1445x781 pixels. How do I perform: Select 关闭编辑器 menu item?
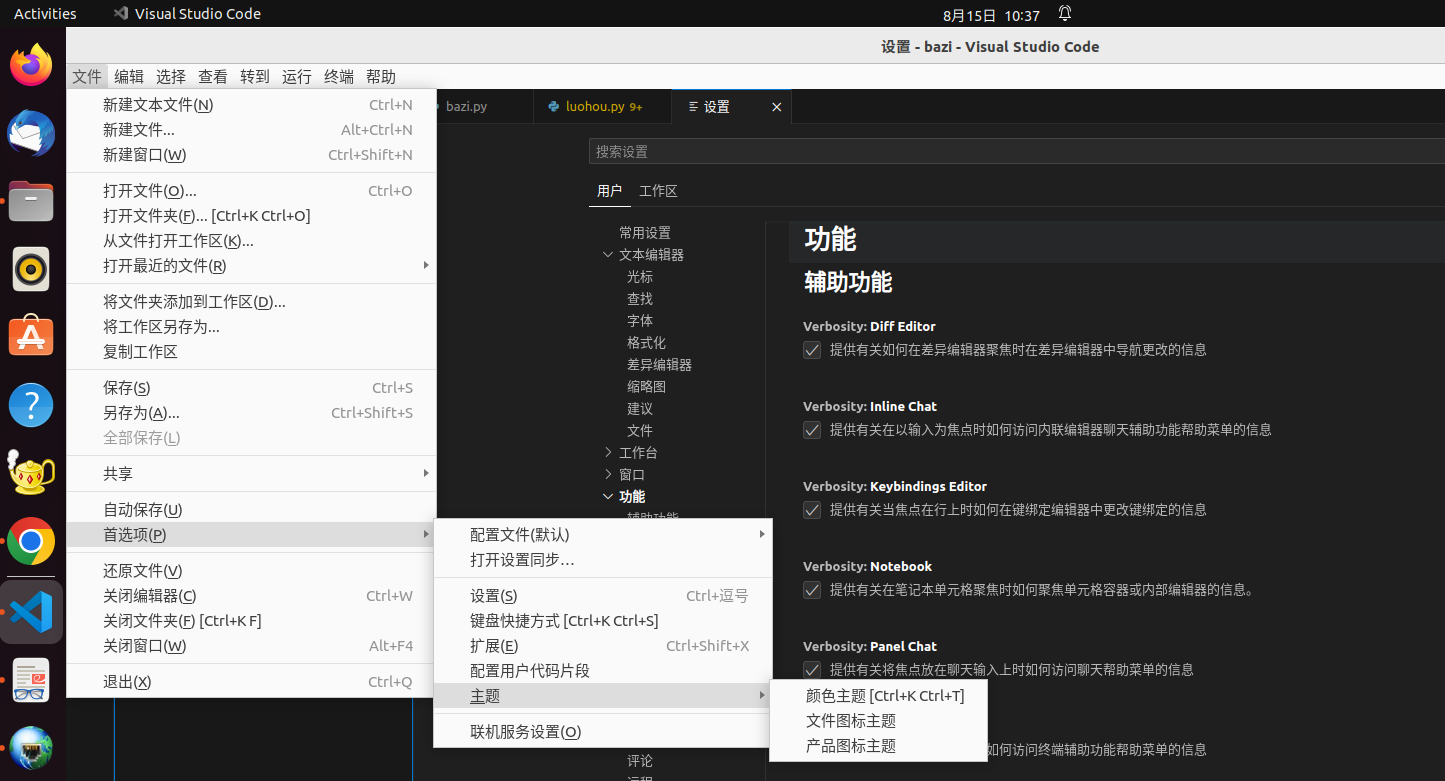click(251, 596)
